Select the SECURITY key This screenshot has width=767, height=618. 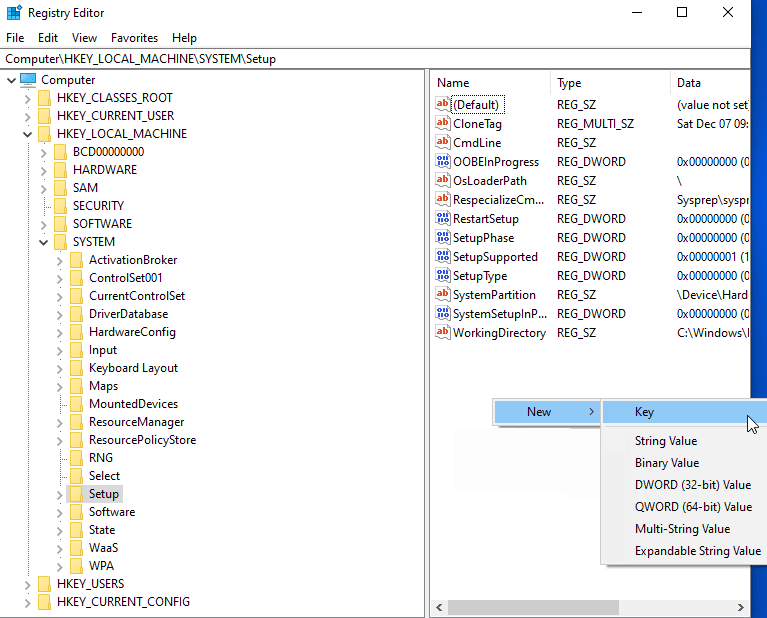(98, 206)
